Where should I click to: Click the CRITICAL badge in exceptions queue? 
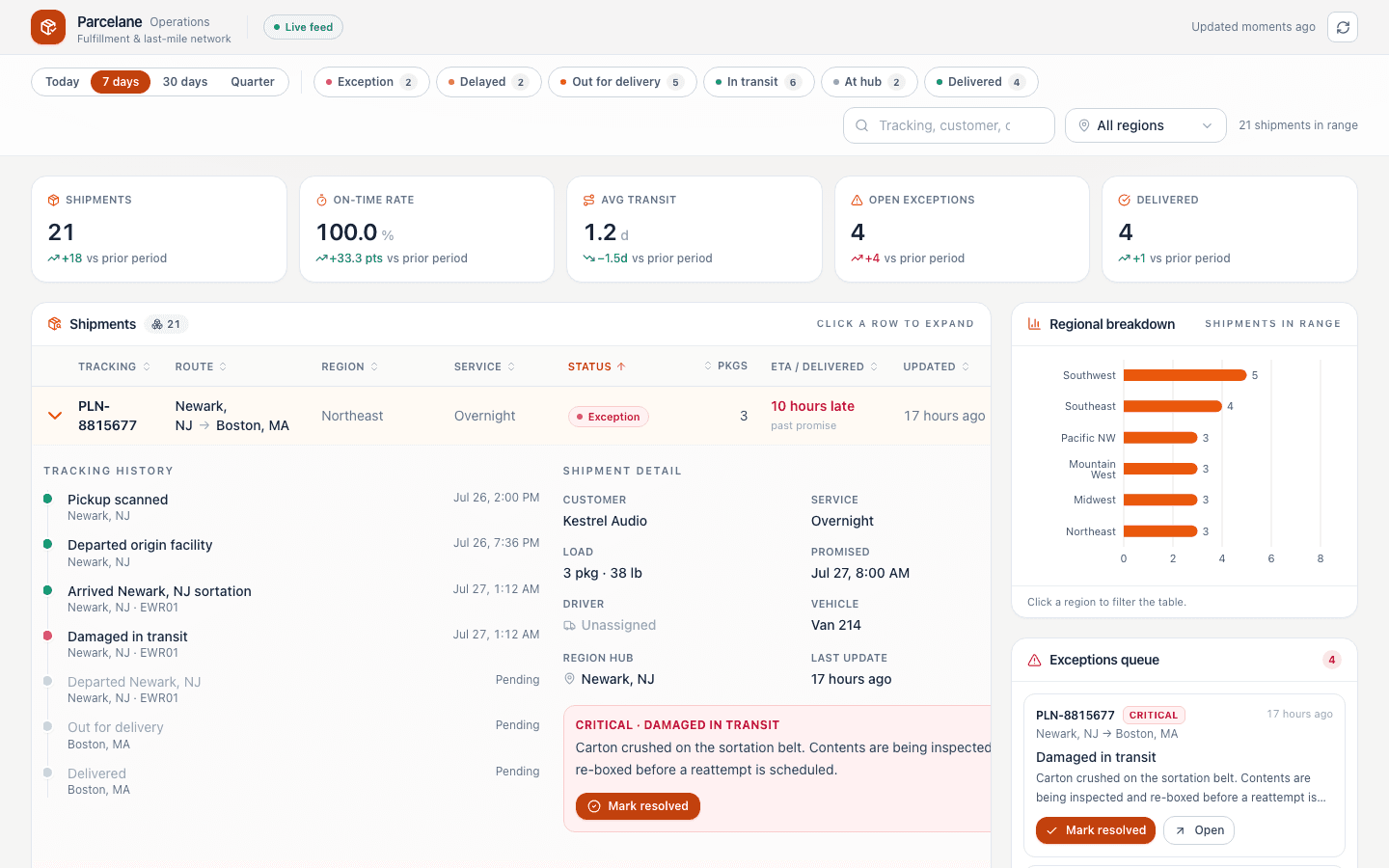pos(1154,716)
